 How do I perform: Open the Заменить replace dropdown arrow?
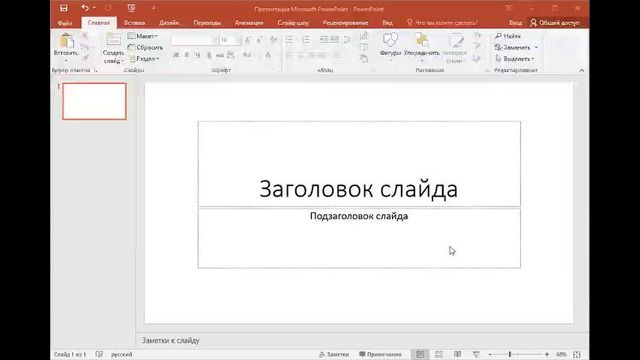pyautogui.click(x=536, y=47)
